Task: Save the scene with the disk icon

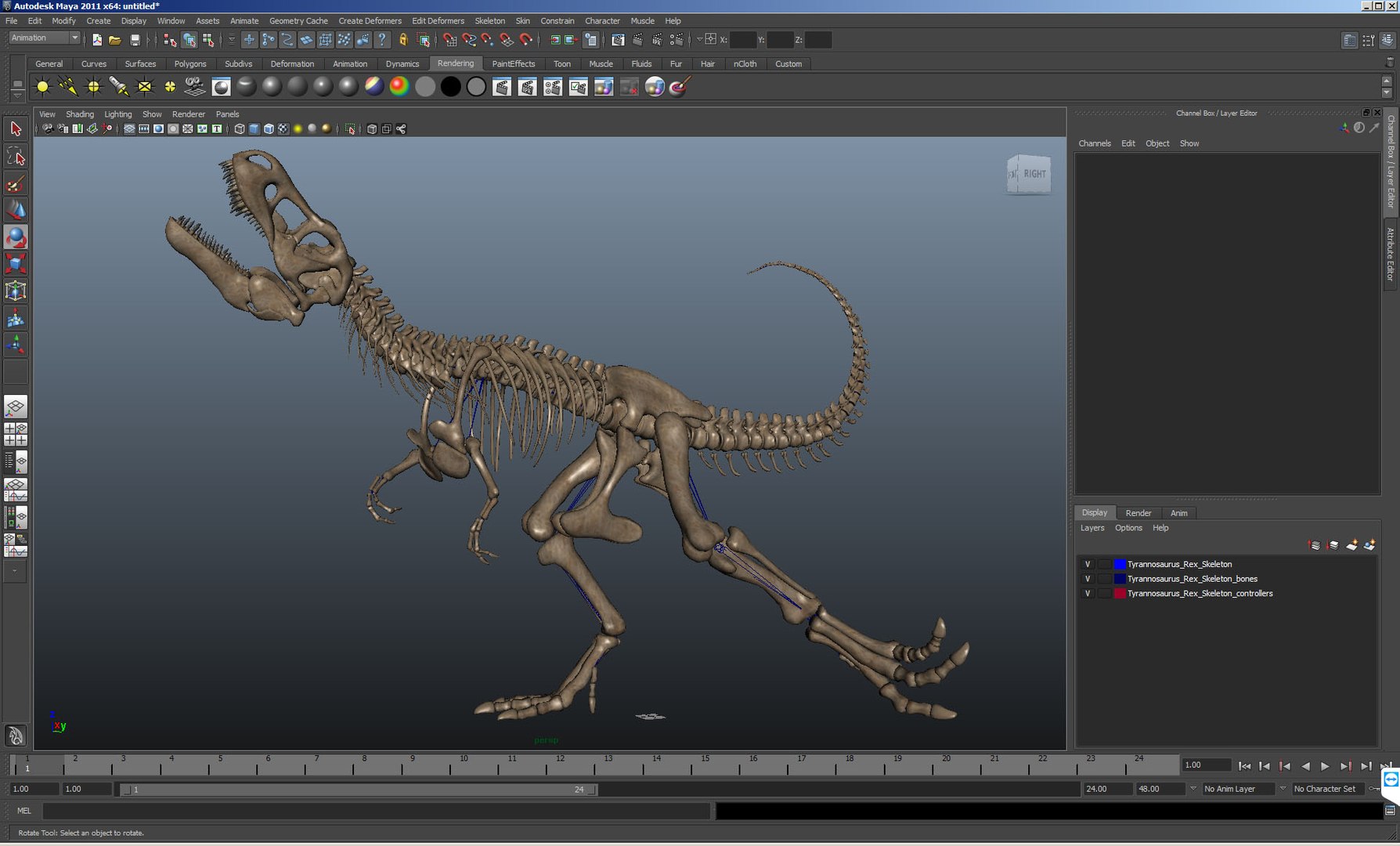Action: pos(135,39)
